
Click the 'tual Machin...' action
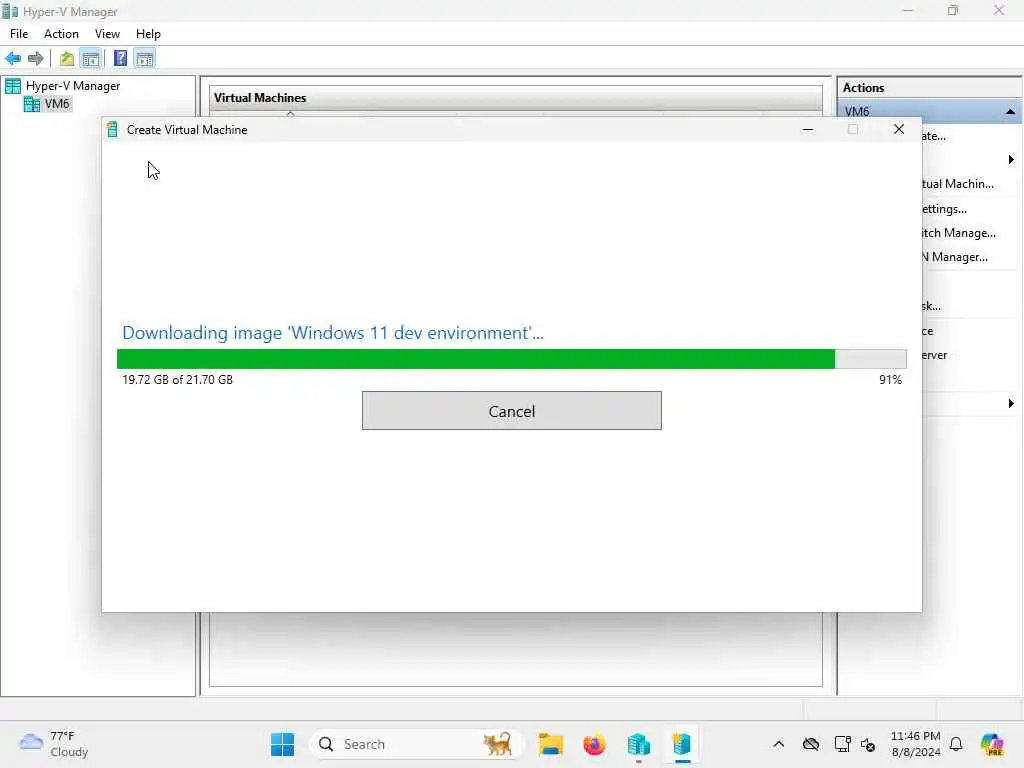pos(958,184)
